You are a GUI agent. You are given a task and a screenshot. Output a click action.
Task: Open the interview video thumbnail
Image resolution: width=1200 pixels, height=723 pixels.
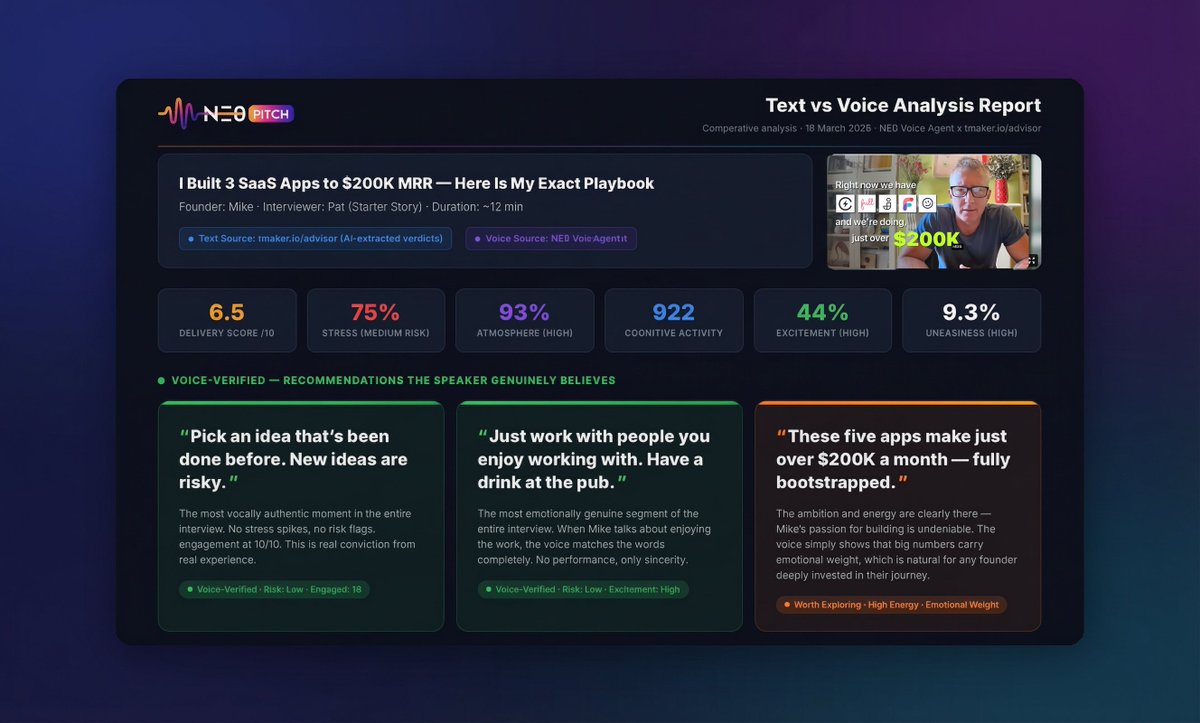coord(934,211)
